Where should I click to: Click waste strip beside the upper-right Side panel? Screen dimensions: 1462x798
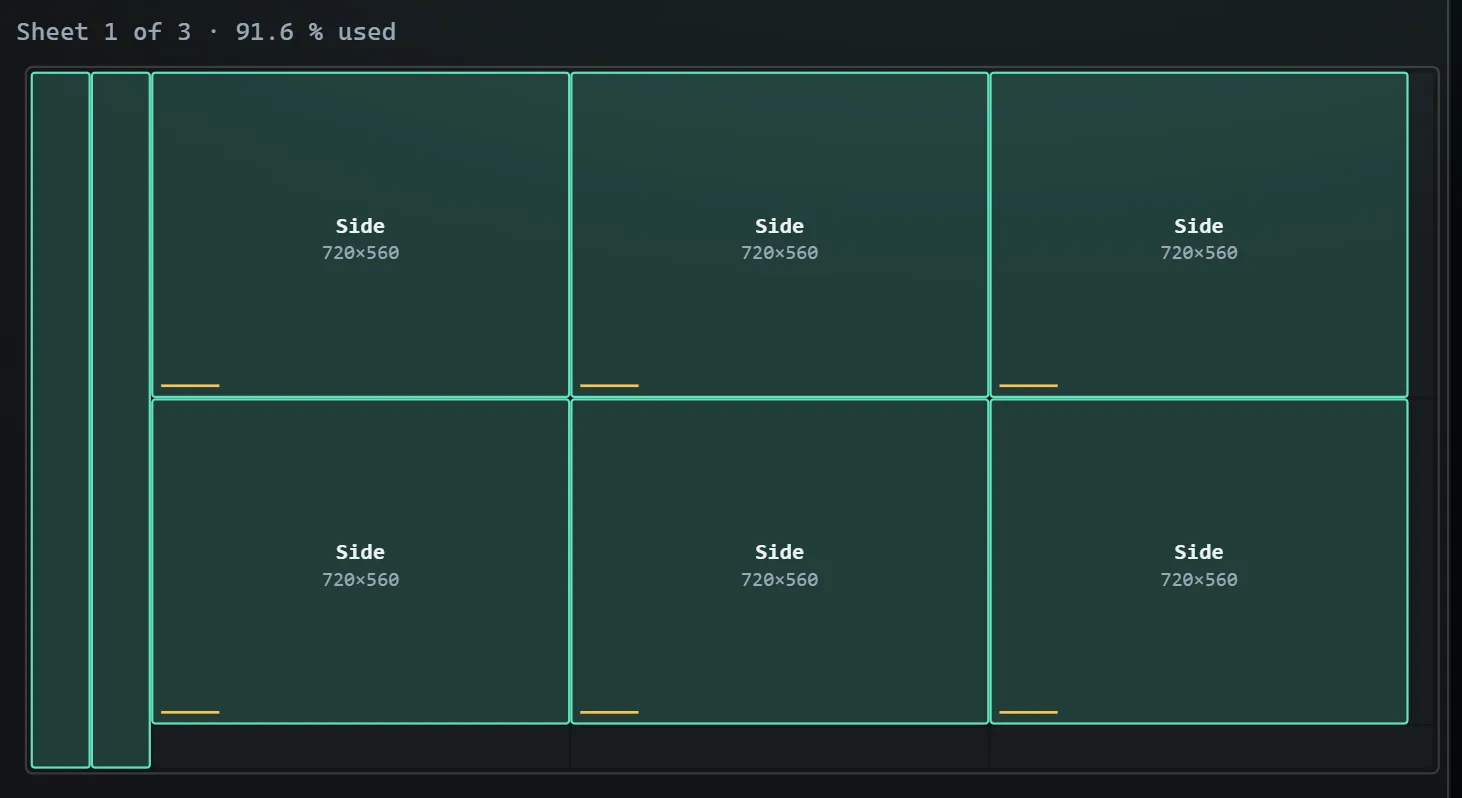pos(1421,235)
